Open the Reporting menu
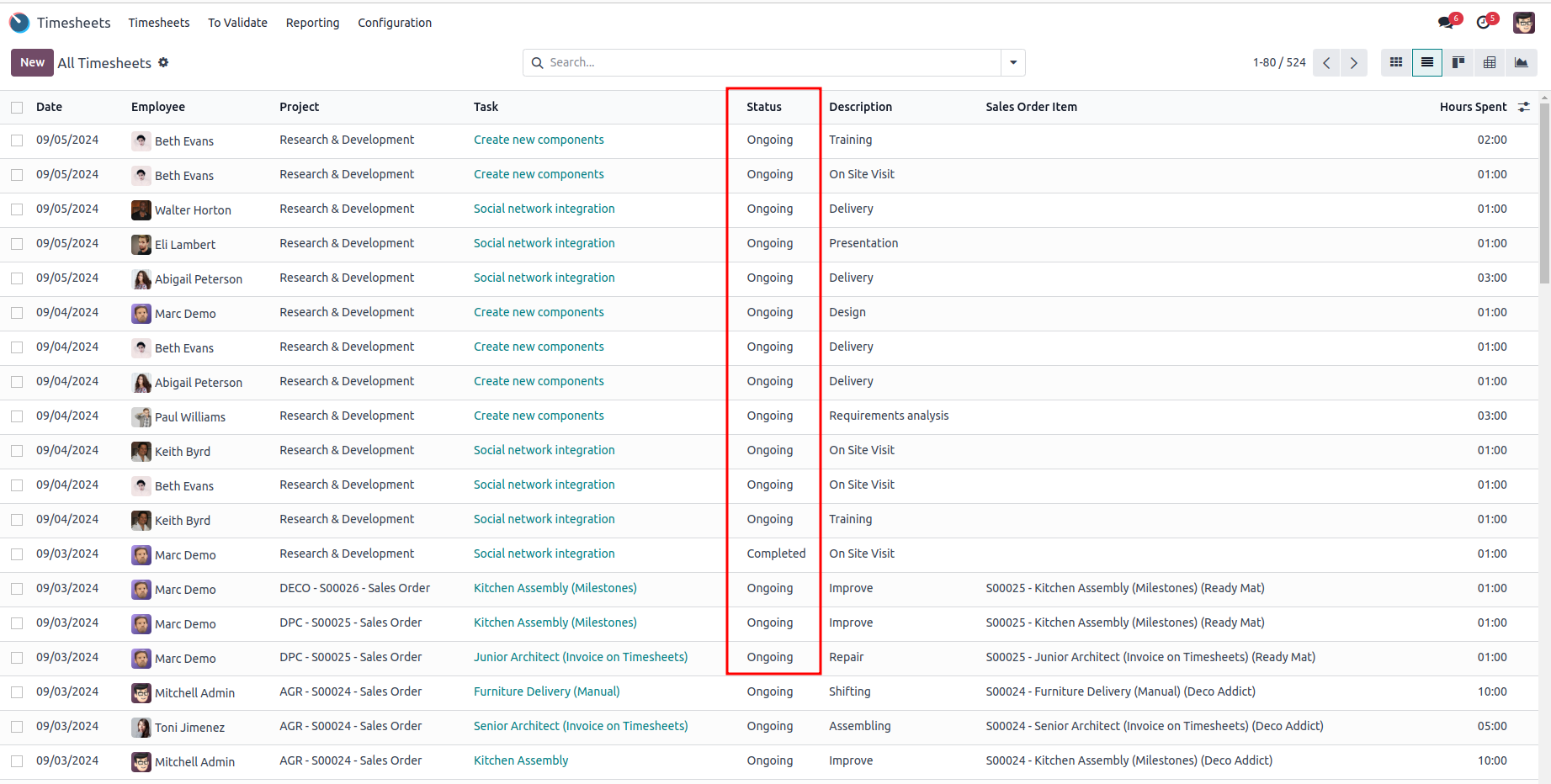 pos(312,23)
